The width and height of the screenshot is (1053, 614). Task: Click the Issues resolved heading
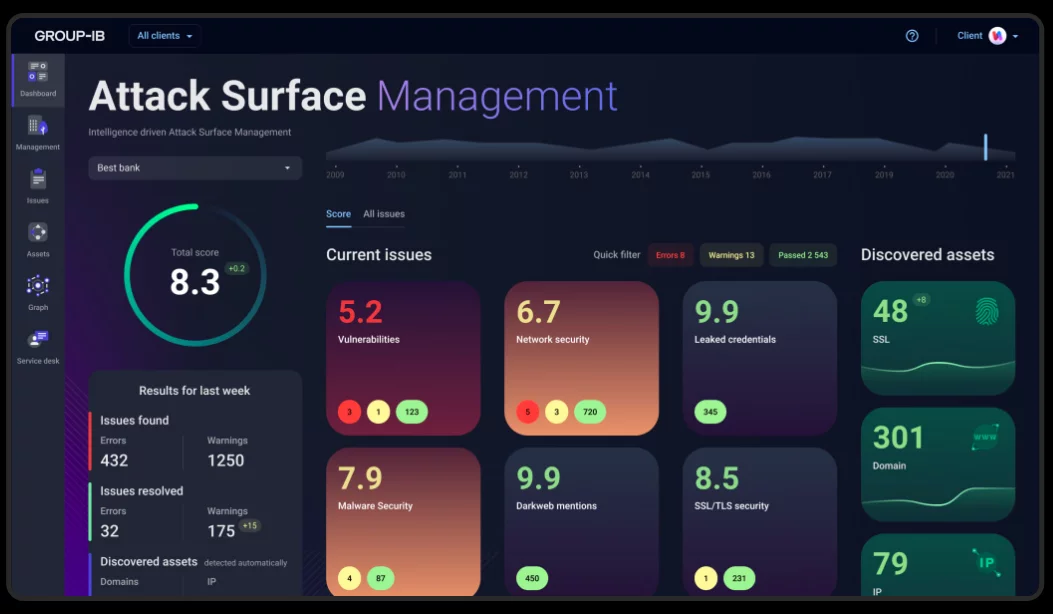point(142,490)
